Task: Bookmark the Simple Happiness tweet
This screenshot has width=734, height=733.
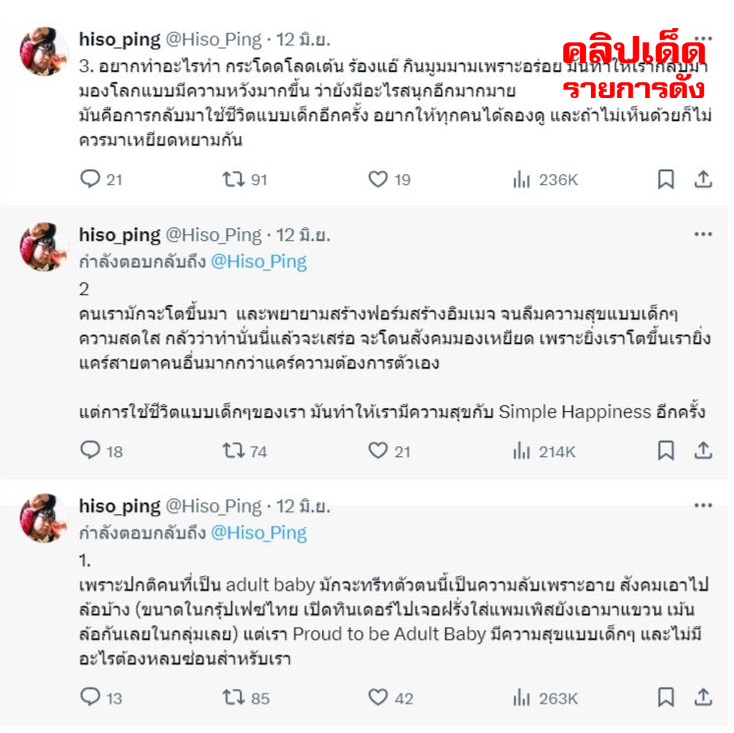Action: pyautogui.click(x=666, y=450)
